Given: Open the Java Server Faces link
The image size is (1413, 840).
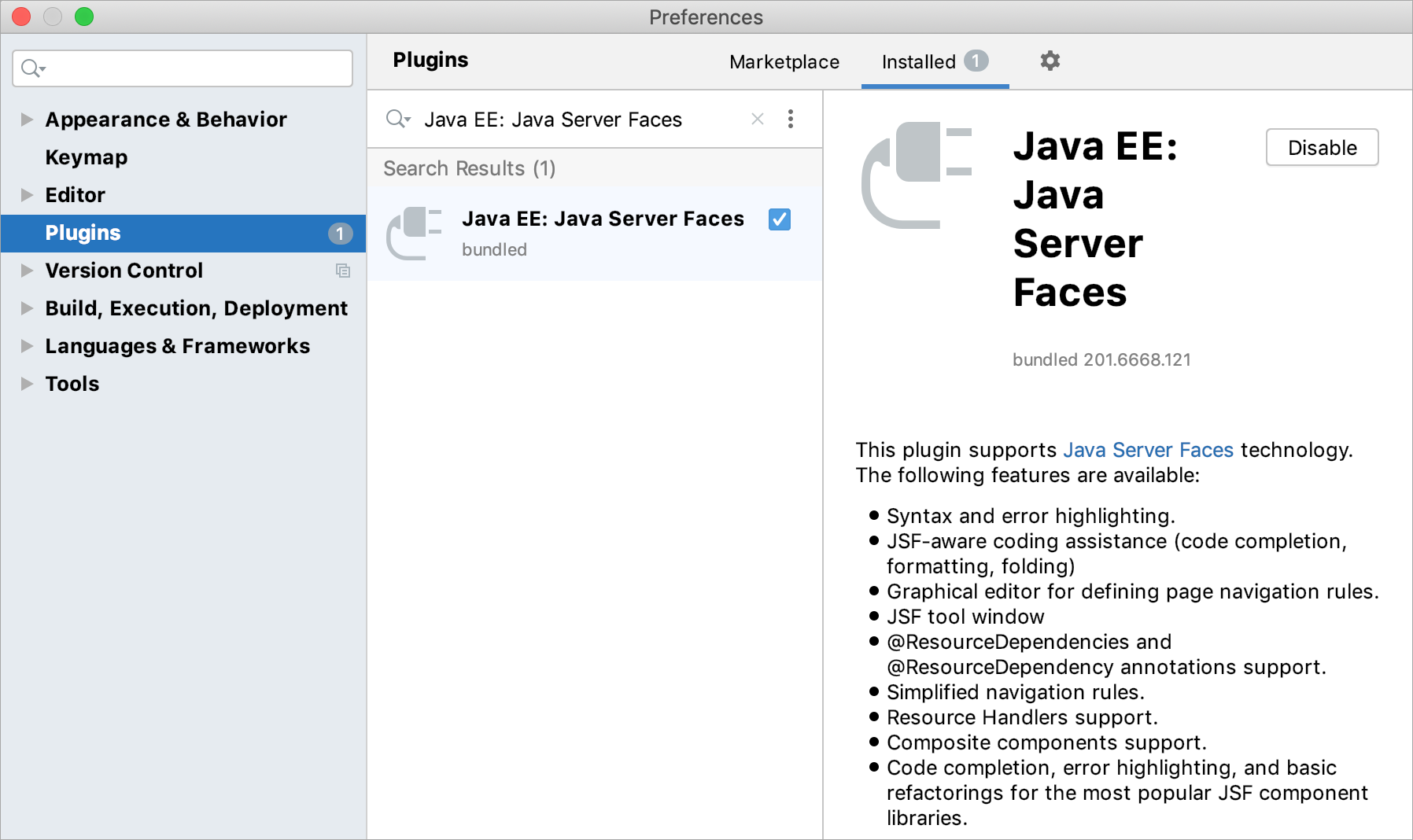Looking at the screenshot, I should [1148, 450].
